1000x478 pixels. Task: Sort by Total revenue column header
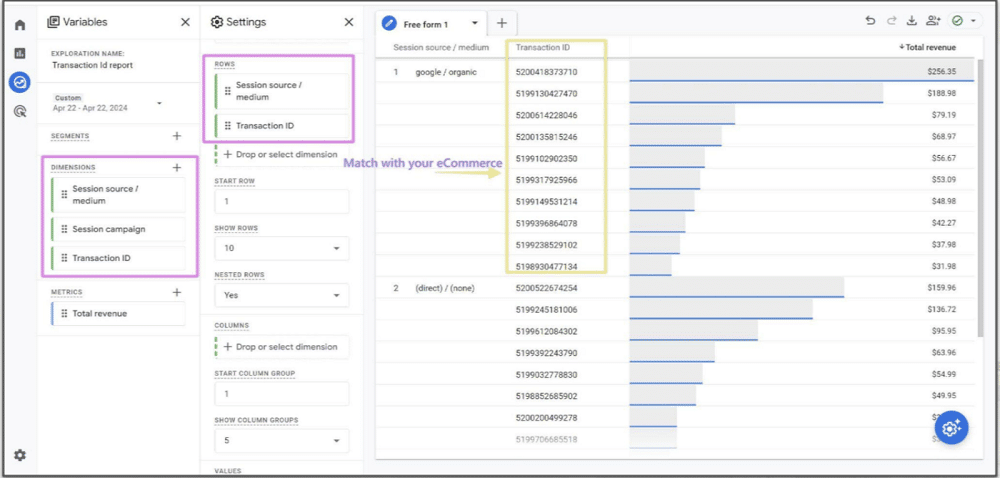click(927, 47)
